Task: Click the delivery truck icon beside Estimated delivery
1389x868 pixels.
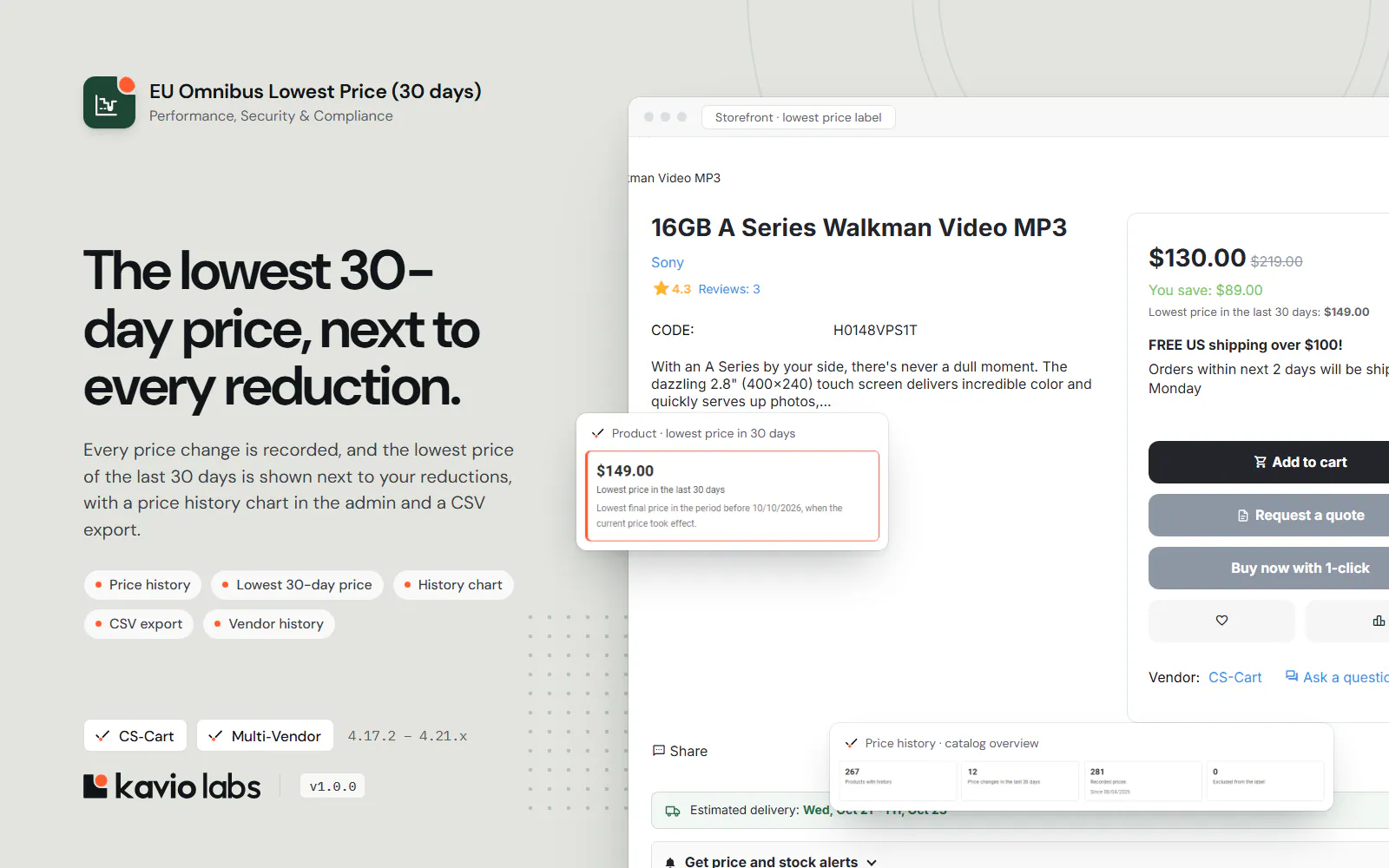Action: tap(673, 811)
